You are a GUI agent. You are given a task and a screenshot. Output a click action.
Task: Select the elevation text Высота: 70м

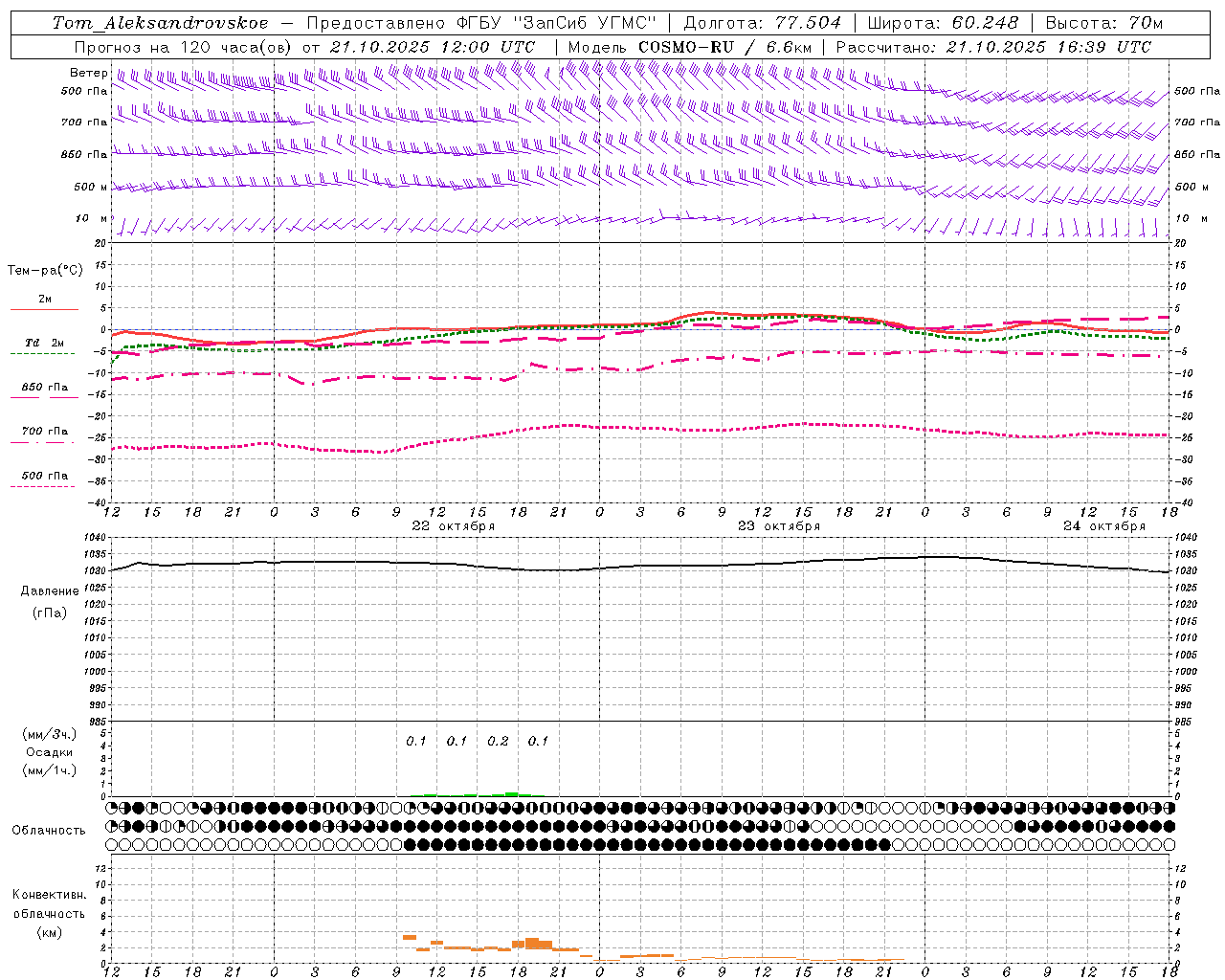point(1103,23)
